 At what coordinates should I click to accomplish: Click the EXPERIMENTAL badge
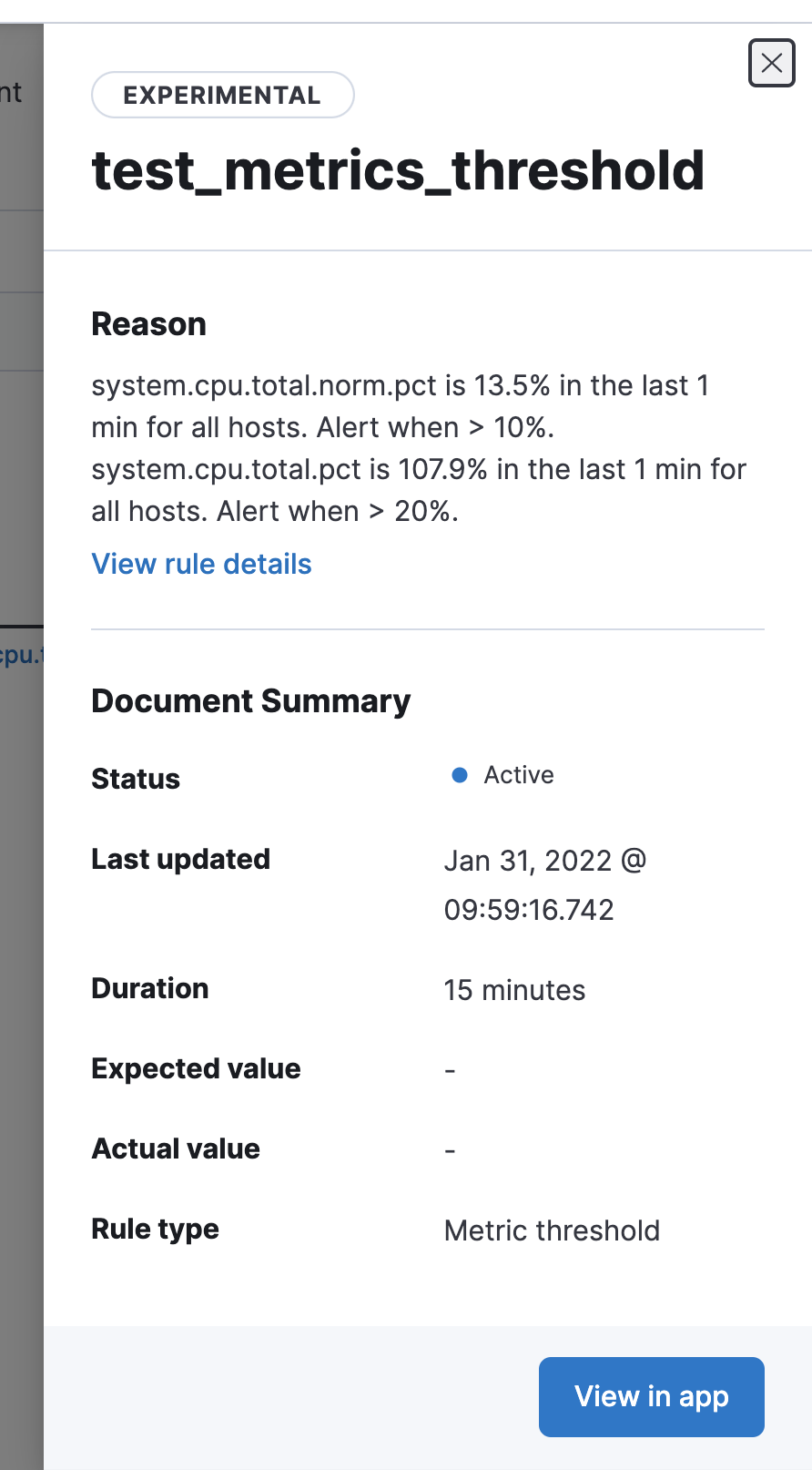pos(222,94)
